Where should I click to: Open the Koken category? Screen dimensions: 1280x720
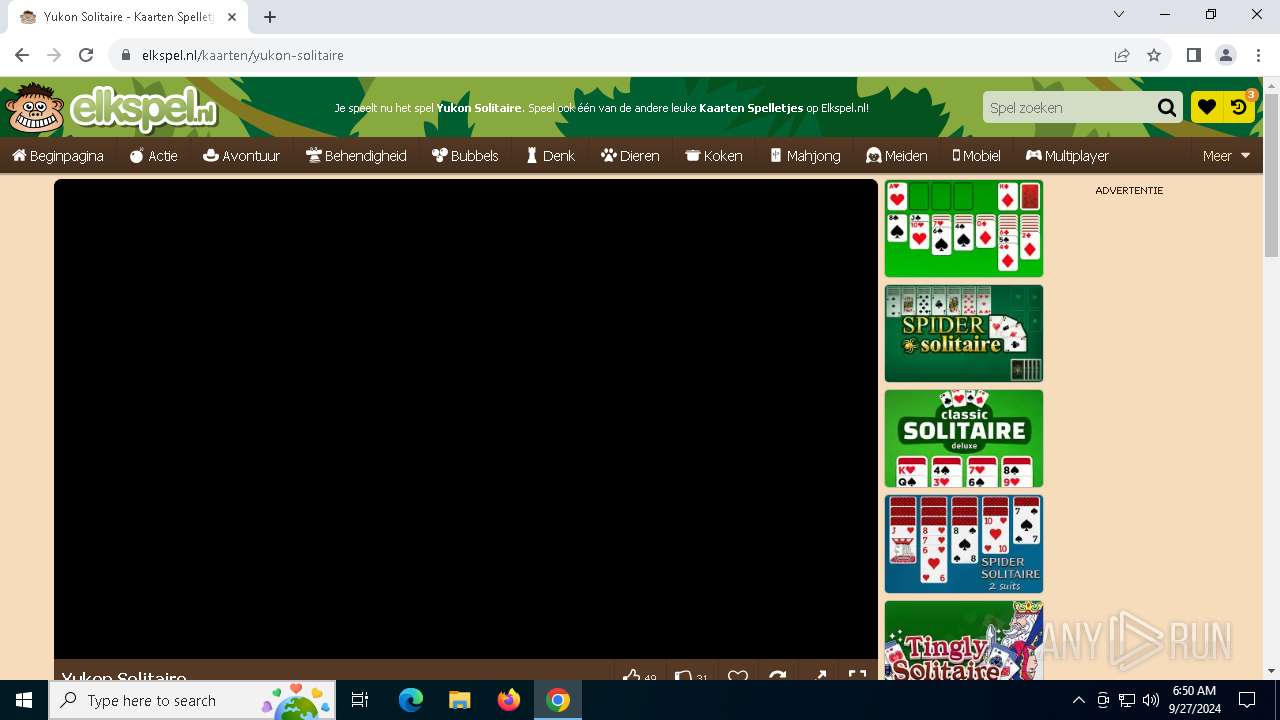(714, 156)
